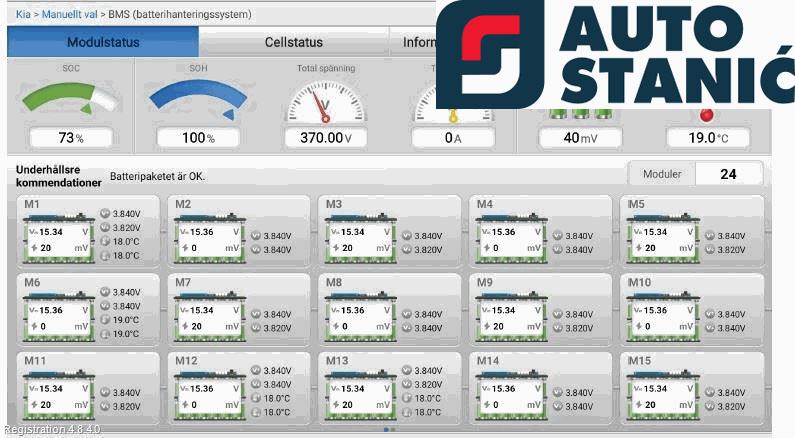Click the Registration 4.8.4.0 version text

tap(53, 429)
